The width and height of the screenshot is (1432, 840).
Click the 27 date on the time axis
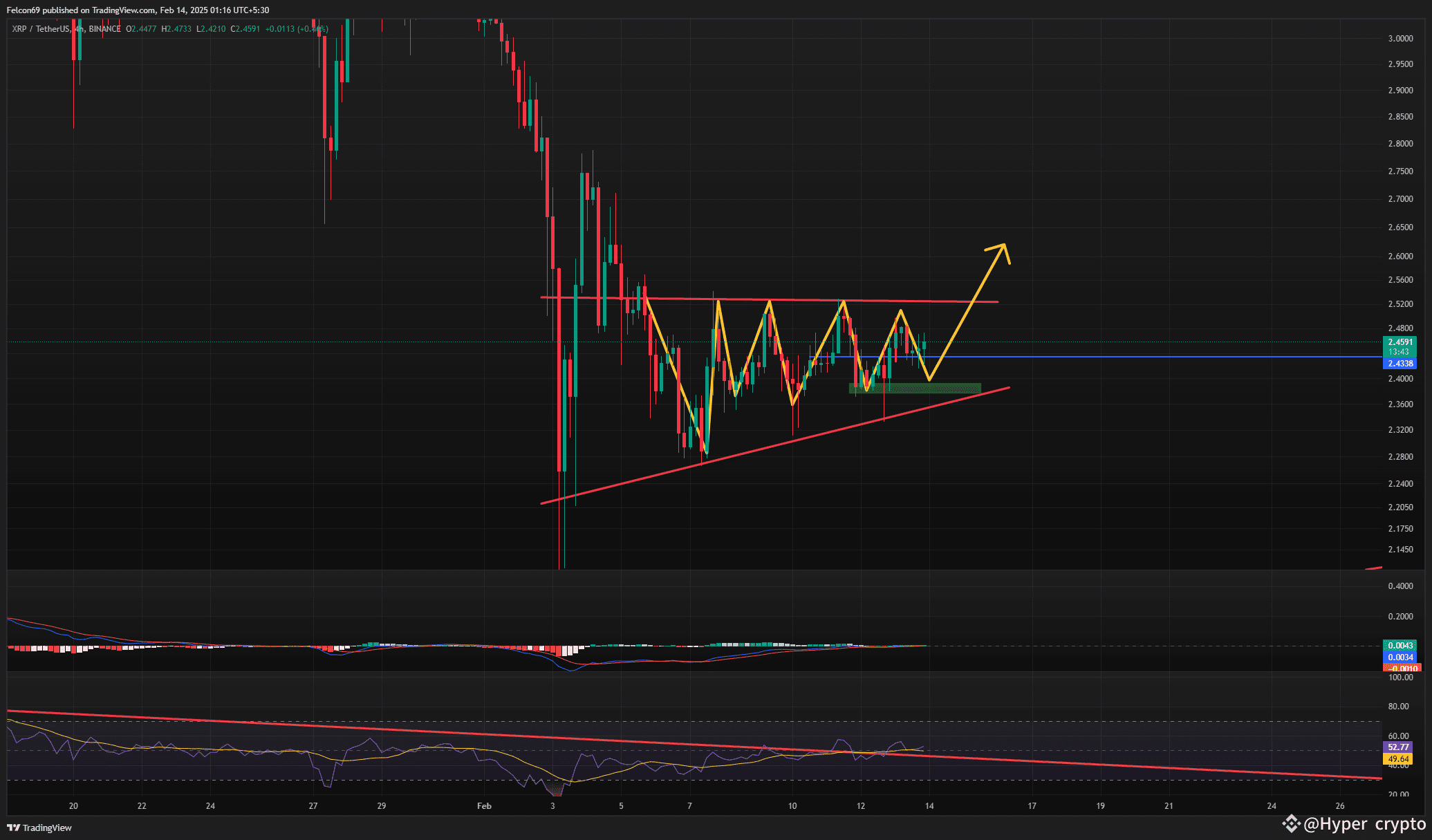click(x=313, y=806)
